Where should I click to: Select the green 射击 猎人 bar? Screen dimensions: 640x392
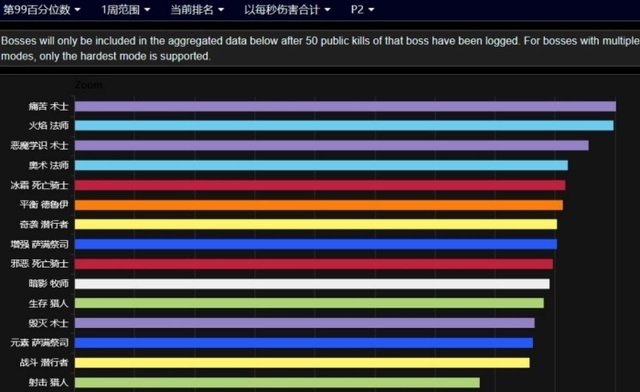(x=277, y=383)
